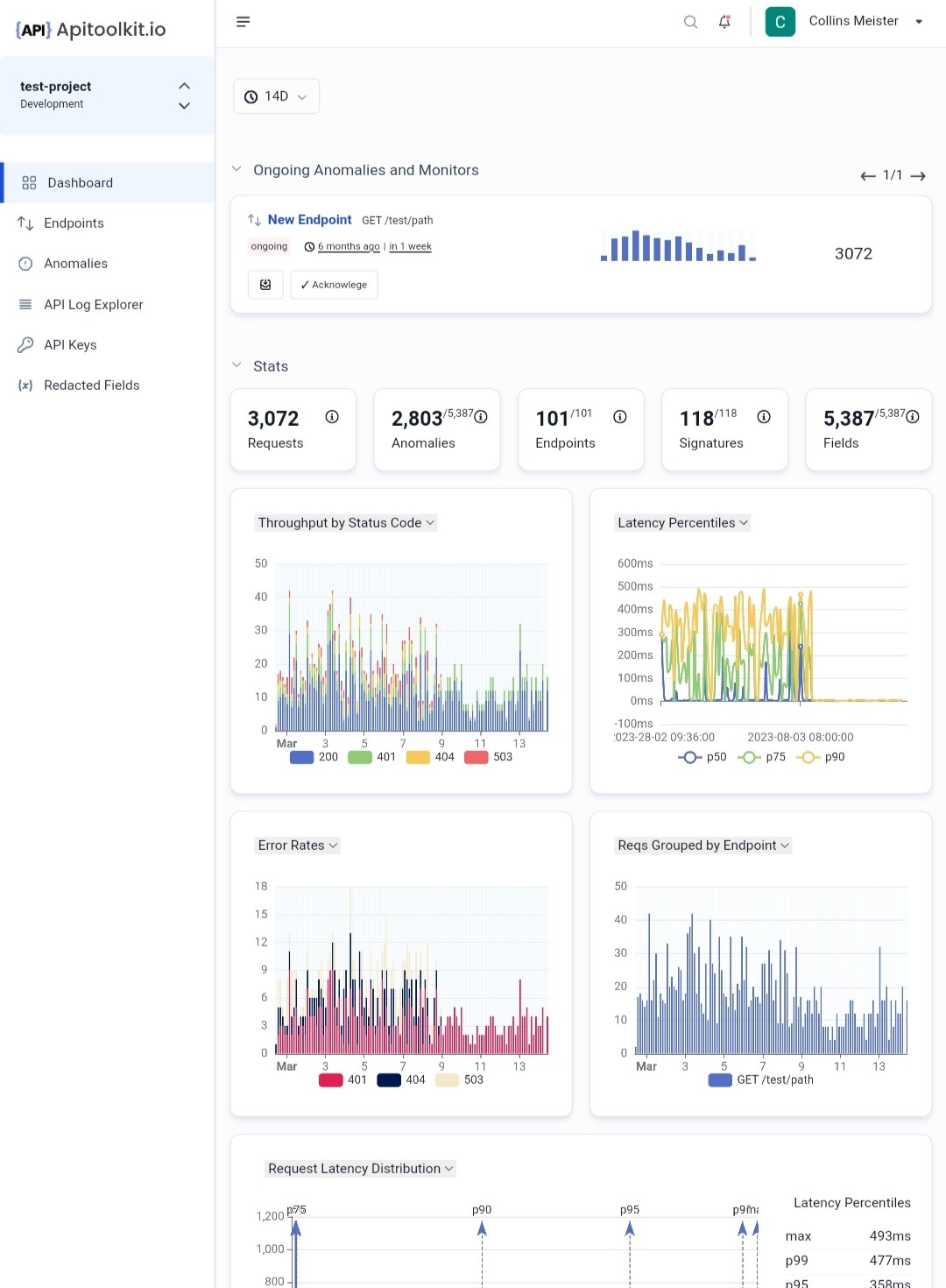946x1288 pixels.
Task: Open notifications bell icon
Action: pos(724,22)
